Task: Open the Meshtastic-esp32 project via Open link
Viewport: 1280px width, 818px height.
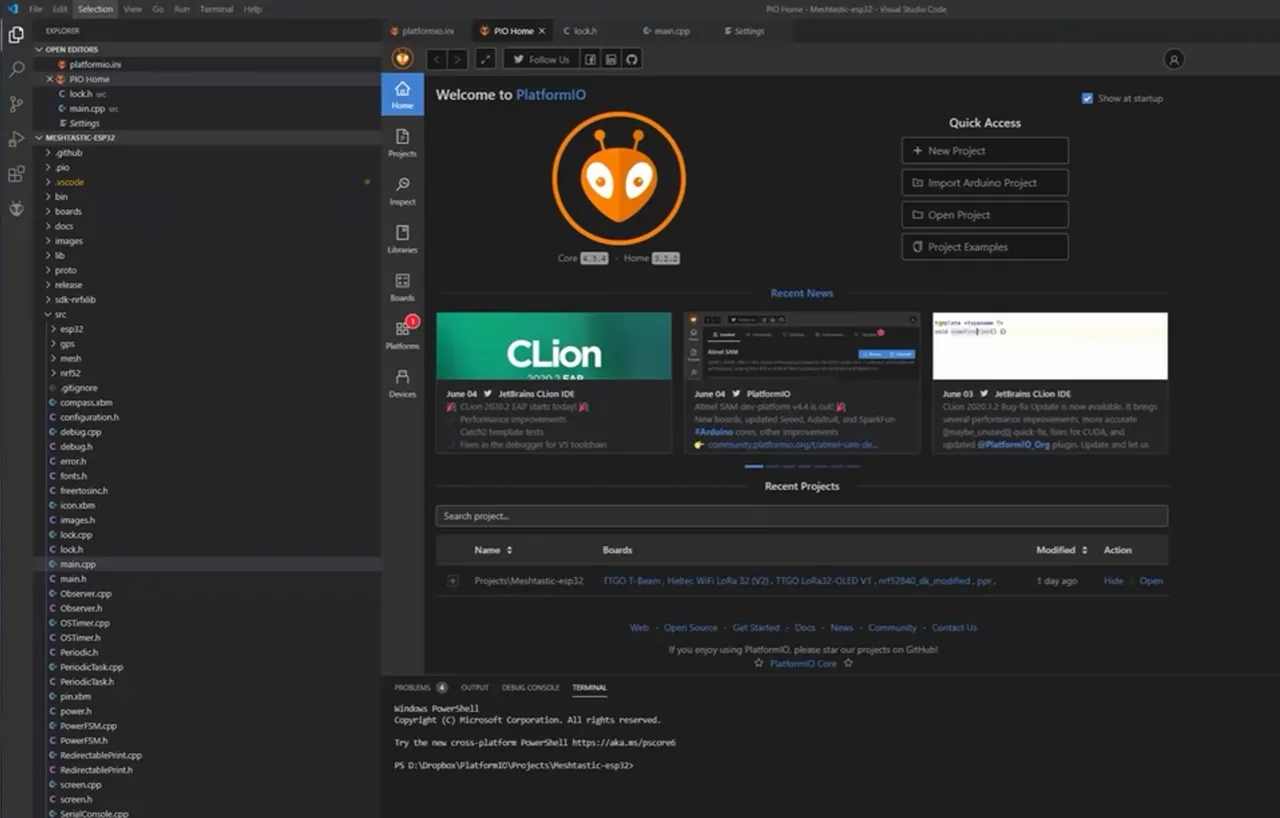Action: 1151,581
